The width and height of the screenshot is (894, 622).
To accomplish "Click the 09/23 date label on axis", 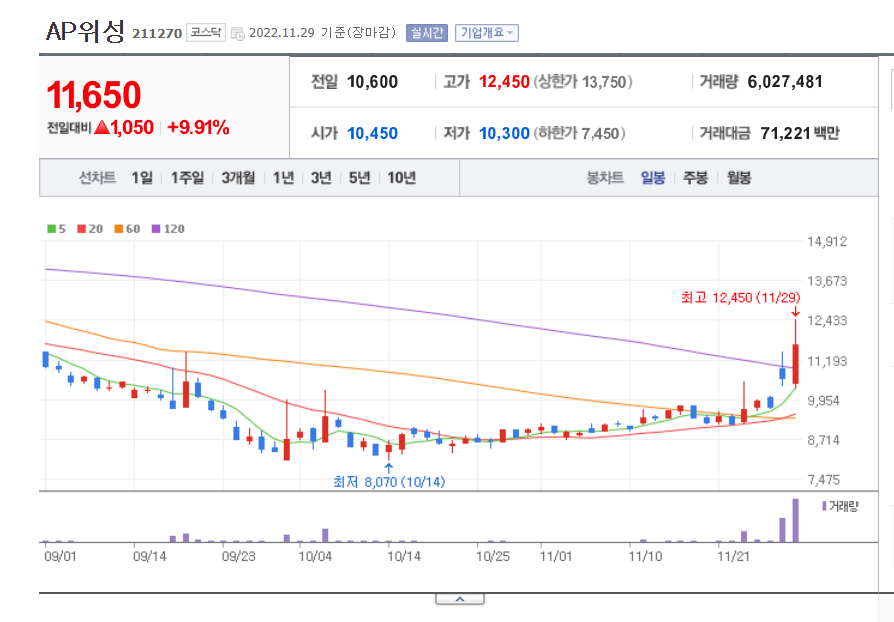I will click(238, 556).
